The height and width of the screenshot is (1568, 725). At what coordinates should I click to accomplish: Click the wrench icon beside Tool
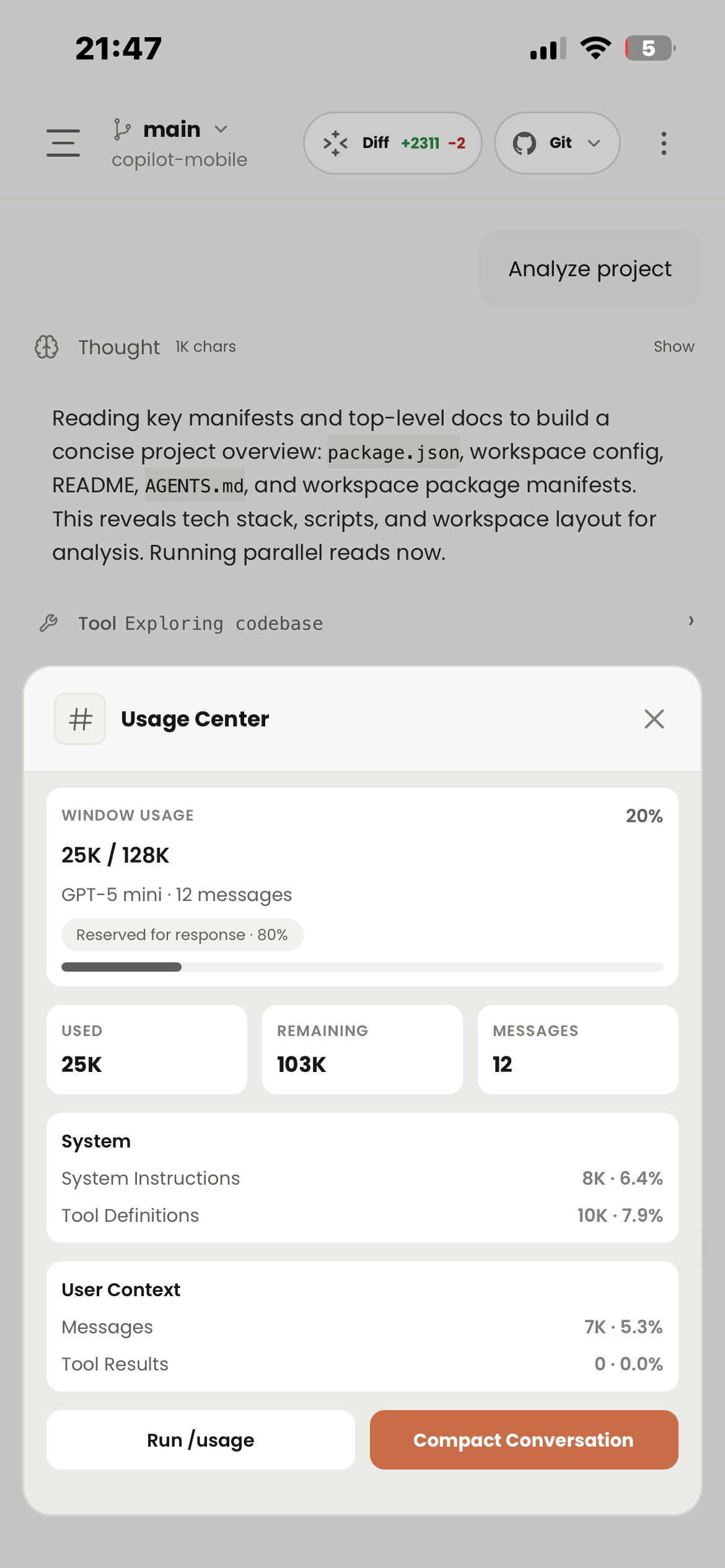[x=49, y=623]
